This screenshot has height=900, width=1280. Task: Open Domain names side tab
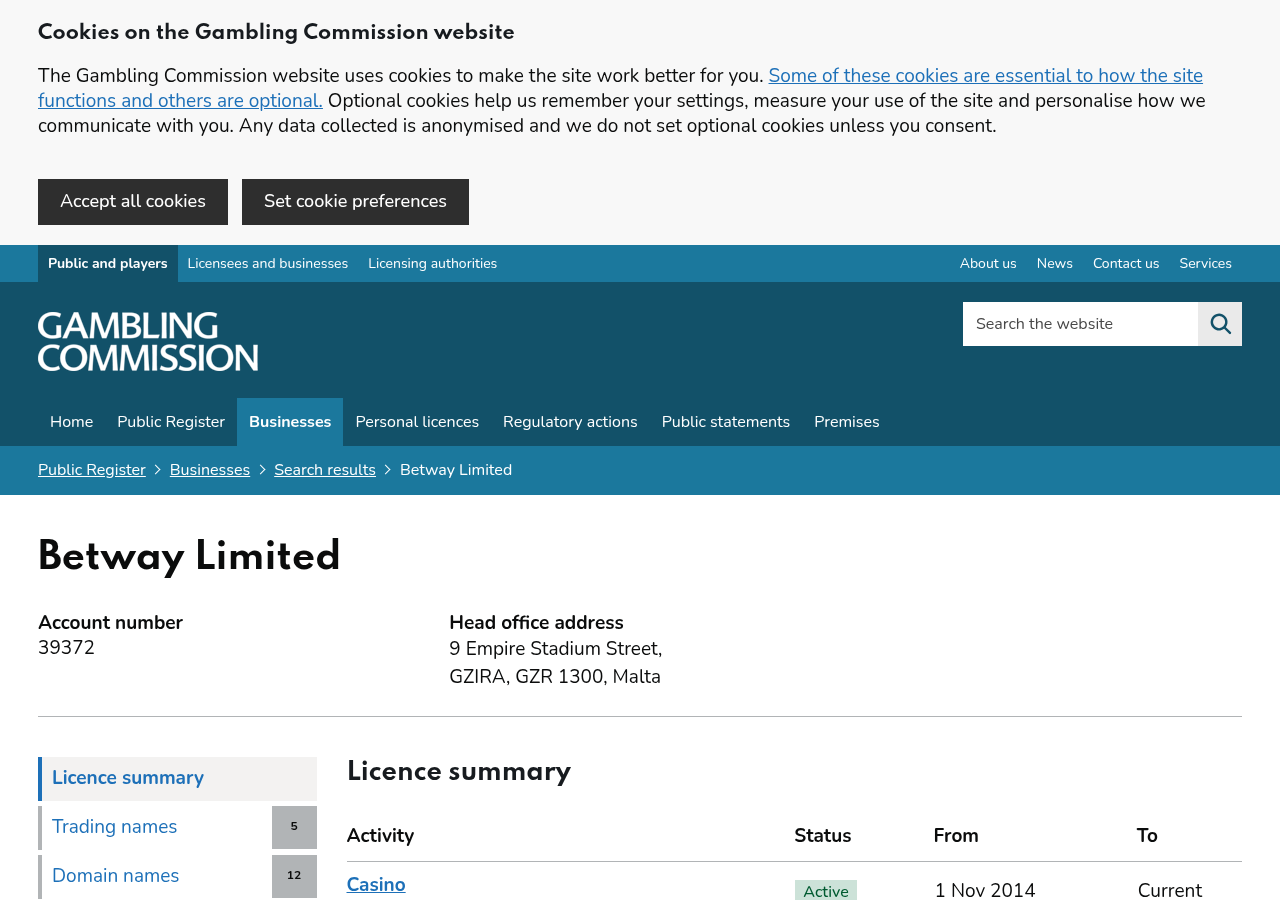click(x=155, y=877)
